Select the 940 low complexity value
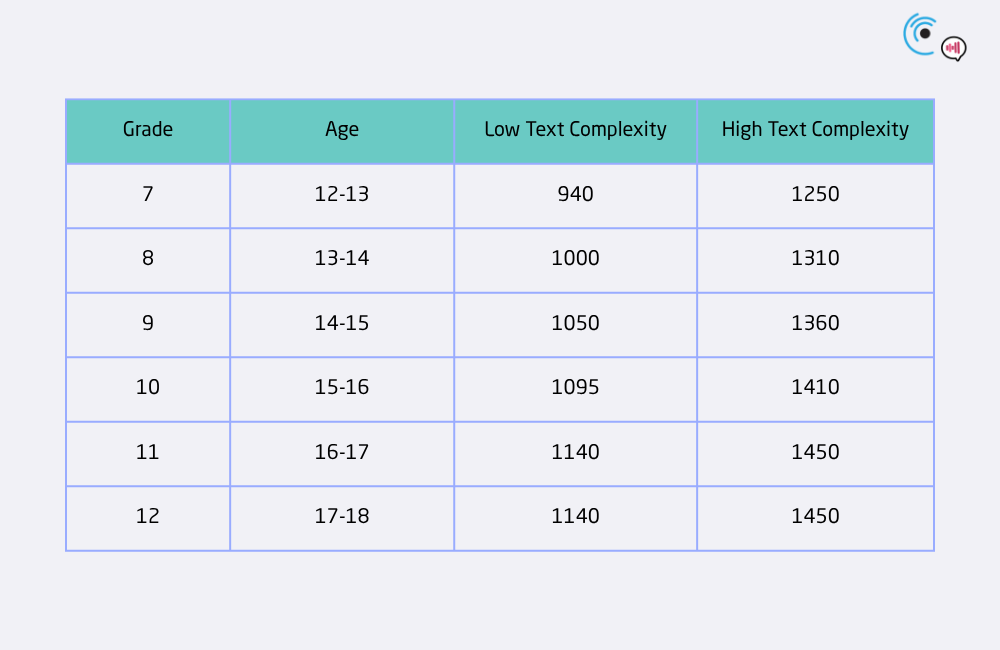Image resolution: width=1000 pixels, height=650 pixels. click(575, 196)
